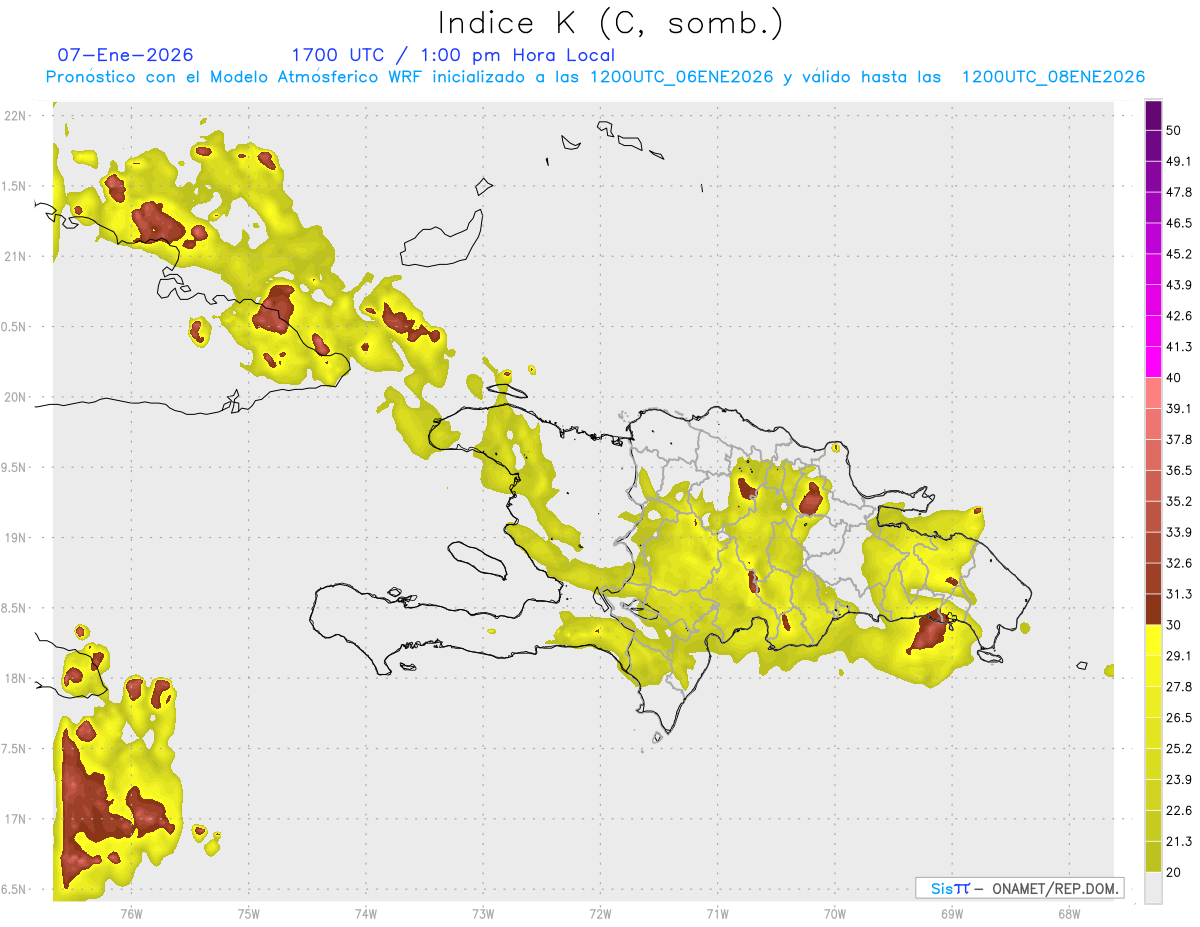Image resolution: width=1200 pixels, height=927 pixels.
Task: Click the dark purple color band above 50
Action: tap(1153, 115)
